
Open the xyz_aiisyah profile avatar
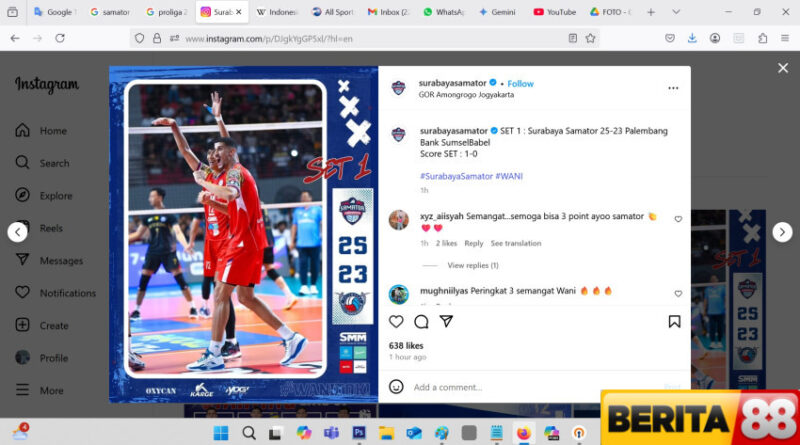398,220
